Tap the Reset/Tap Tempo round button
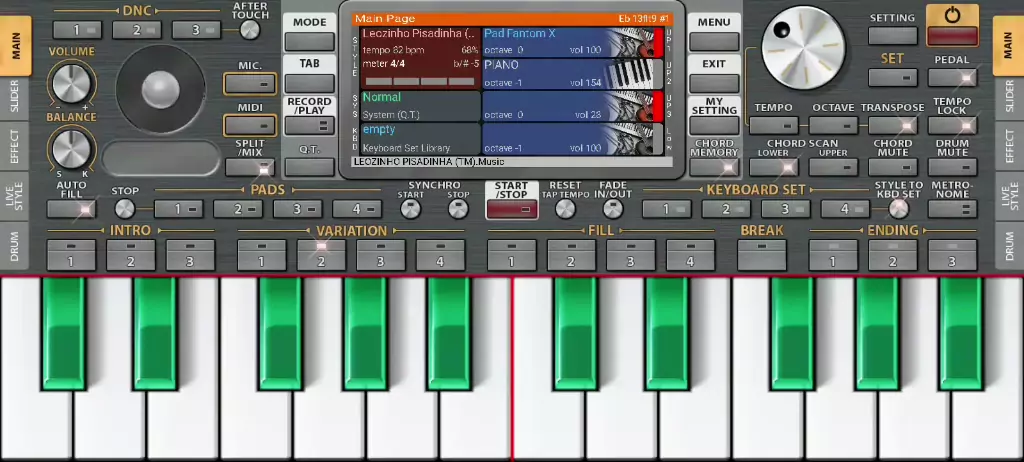The image size is (1024, 462). [x=566, y=209]
